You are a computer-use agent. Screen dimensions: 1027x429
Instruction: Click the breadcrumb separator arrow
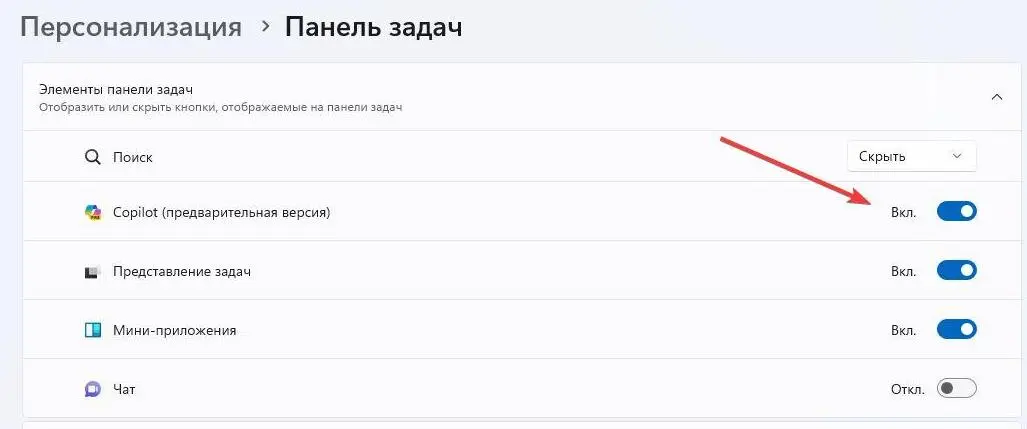(x=265, y=26)
